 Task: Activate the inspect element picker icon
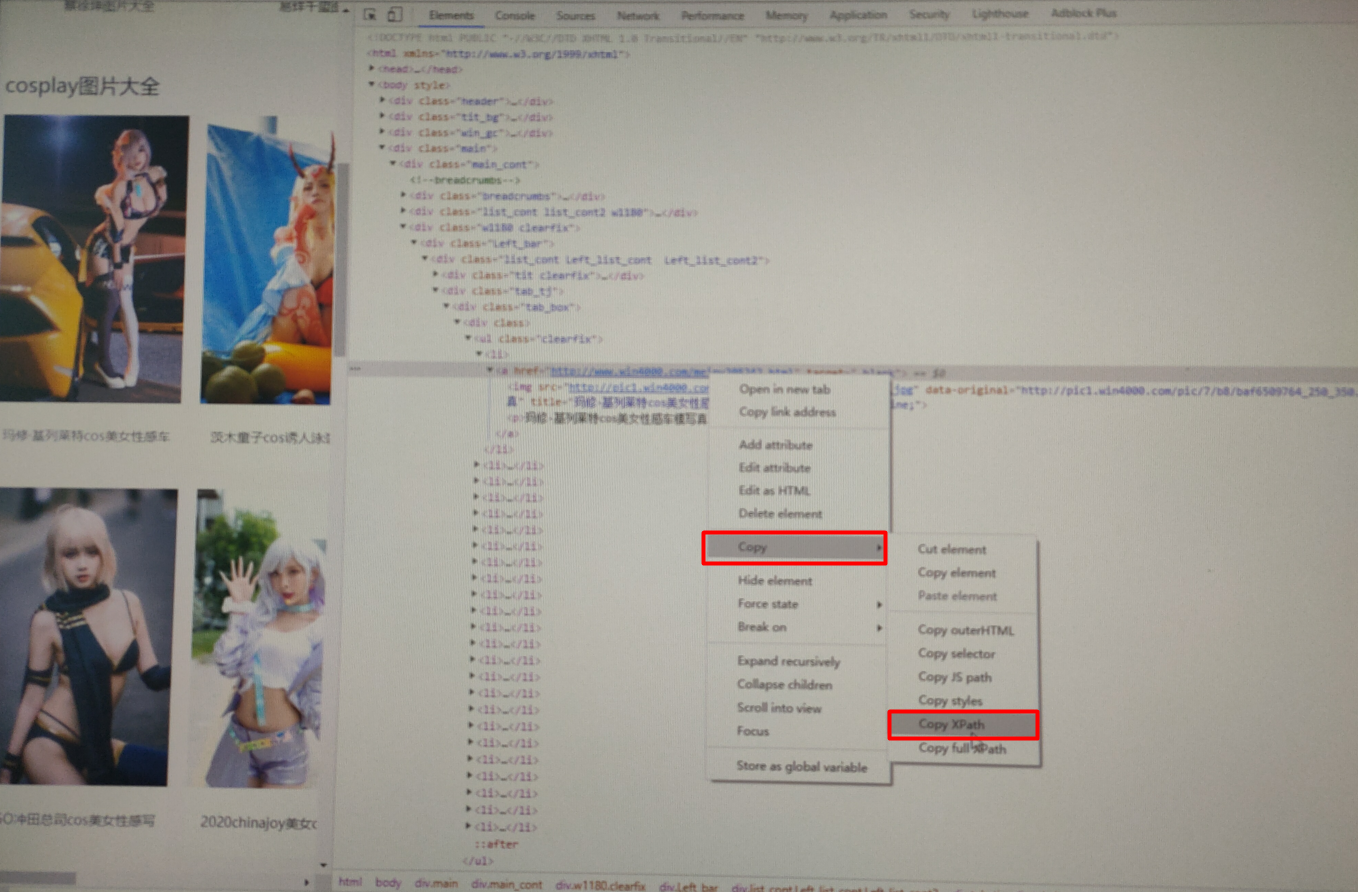370,15
